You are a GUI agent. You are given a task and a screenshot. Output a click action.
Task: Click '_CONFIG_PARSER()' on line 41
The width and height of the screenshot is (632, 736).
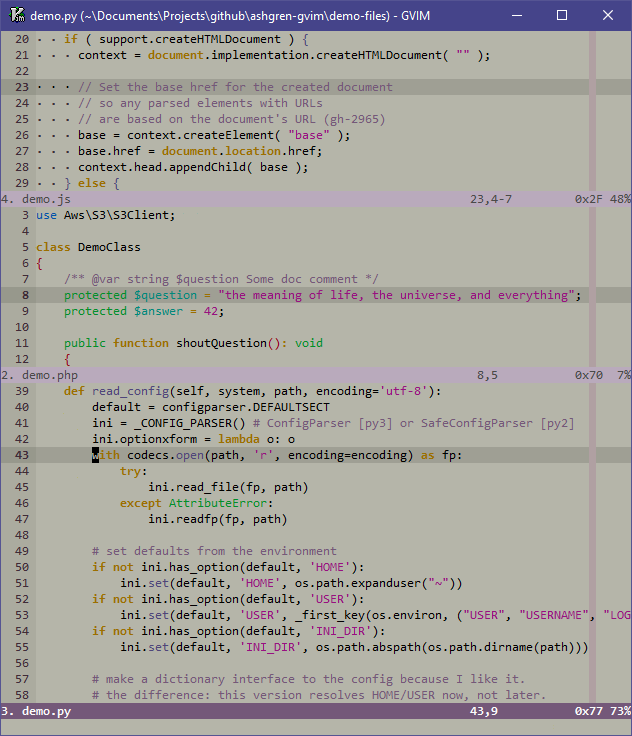coord(190,423)
